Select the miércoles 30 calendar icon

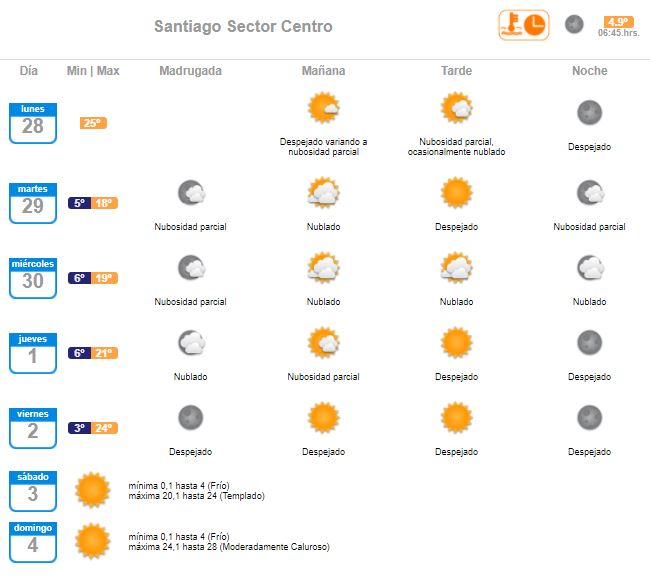click(33, 278)
